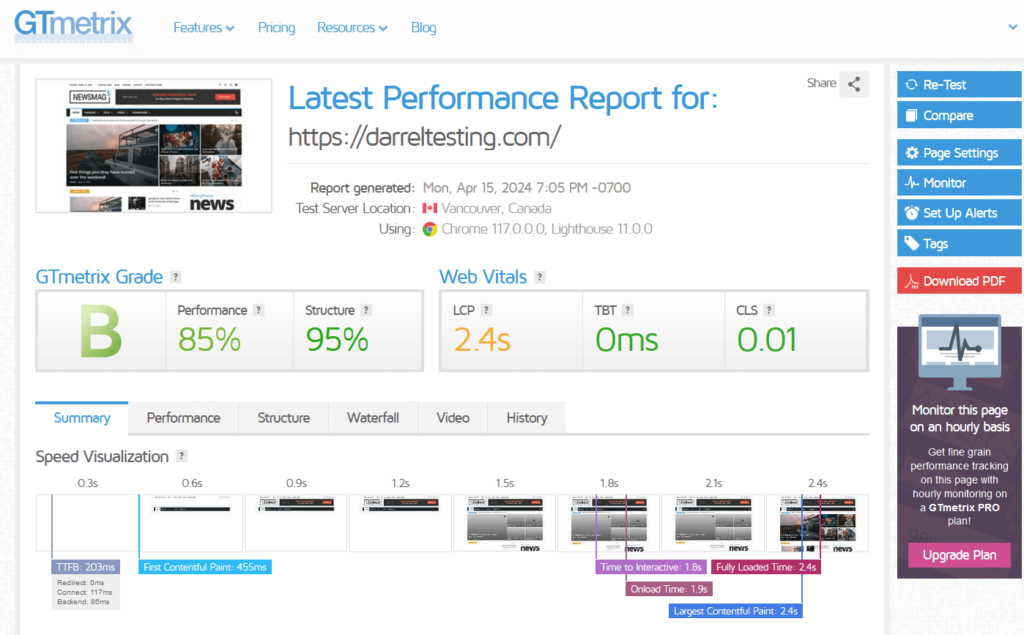Click the Onload Time: 1.9s marker
The image size is (1024, 635).
coord(669,589)
